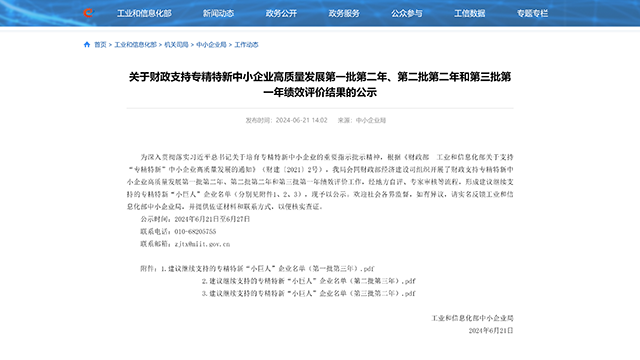Click the closing date 2024年6月21日
This screenshot has height=360, width=640.
pyautogui.click(x=491, y=331)
